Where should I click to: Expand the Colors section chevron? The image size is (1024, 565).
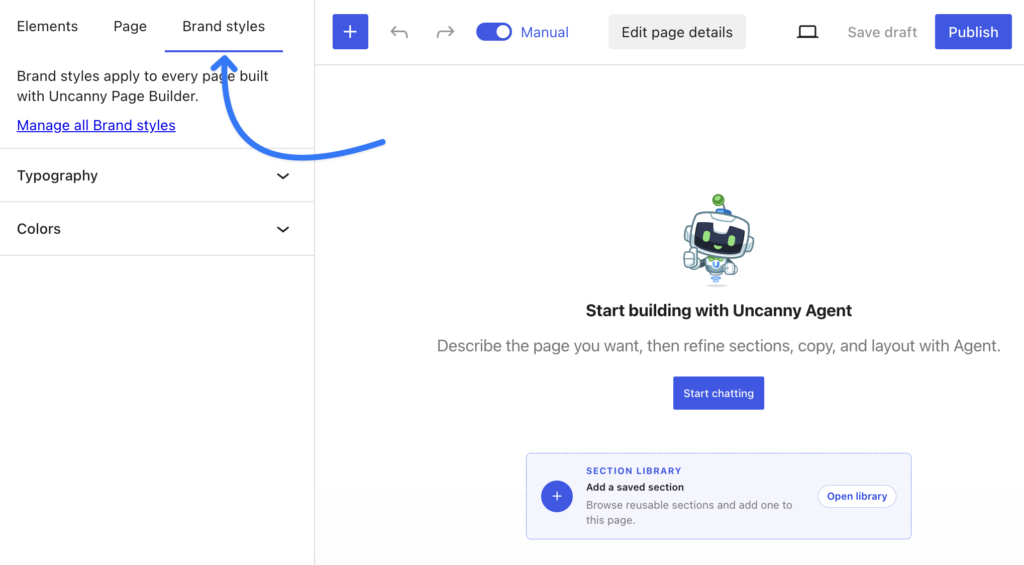[283, 229]
